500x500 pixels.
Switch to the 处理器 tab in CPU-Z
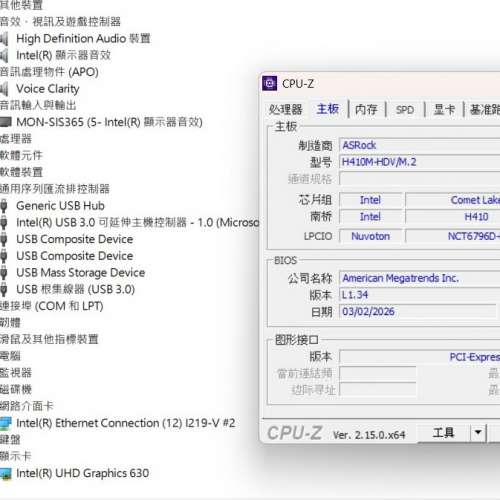click(x=286, y=109)
